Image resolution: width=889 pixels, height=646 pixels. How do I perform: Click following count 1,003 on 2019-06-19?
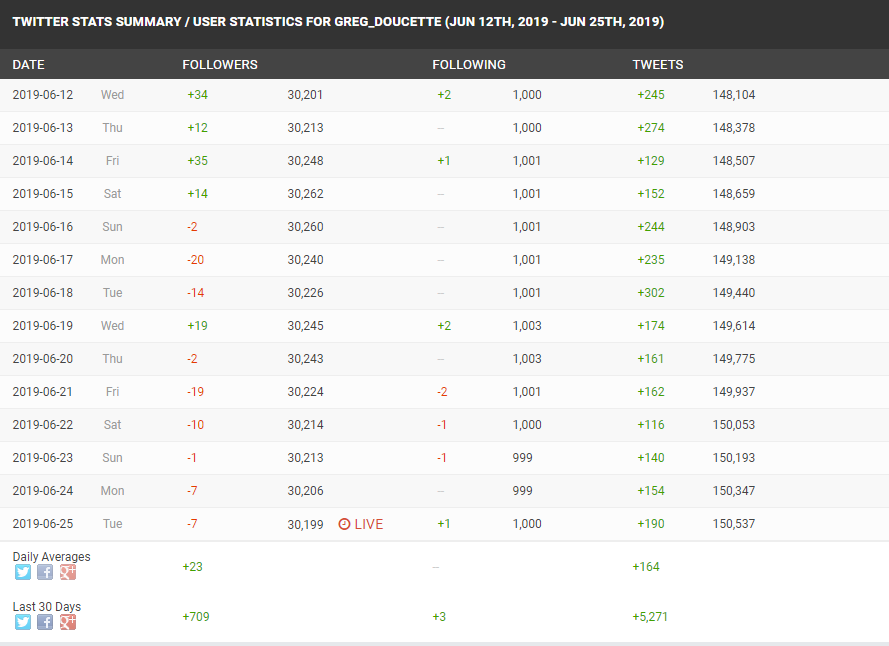tap(527, 326)
